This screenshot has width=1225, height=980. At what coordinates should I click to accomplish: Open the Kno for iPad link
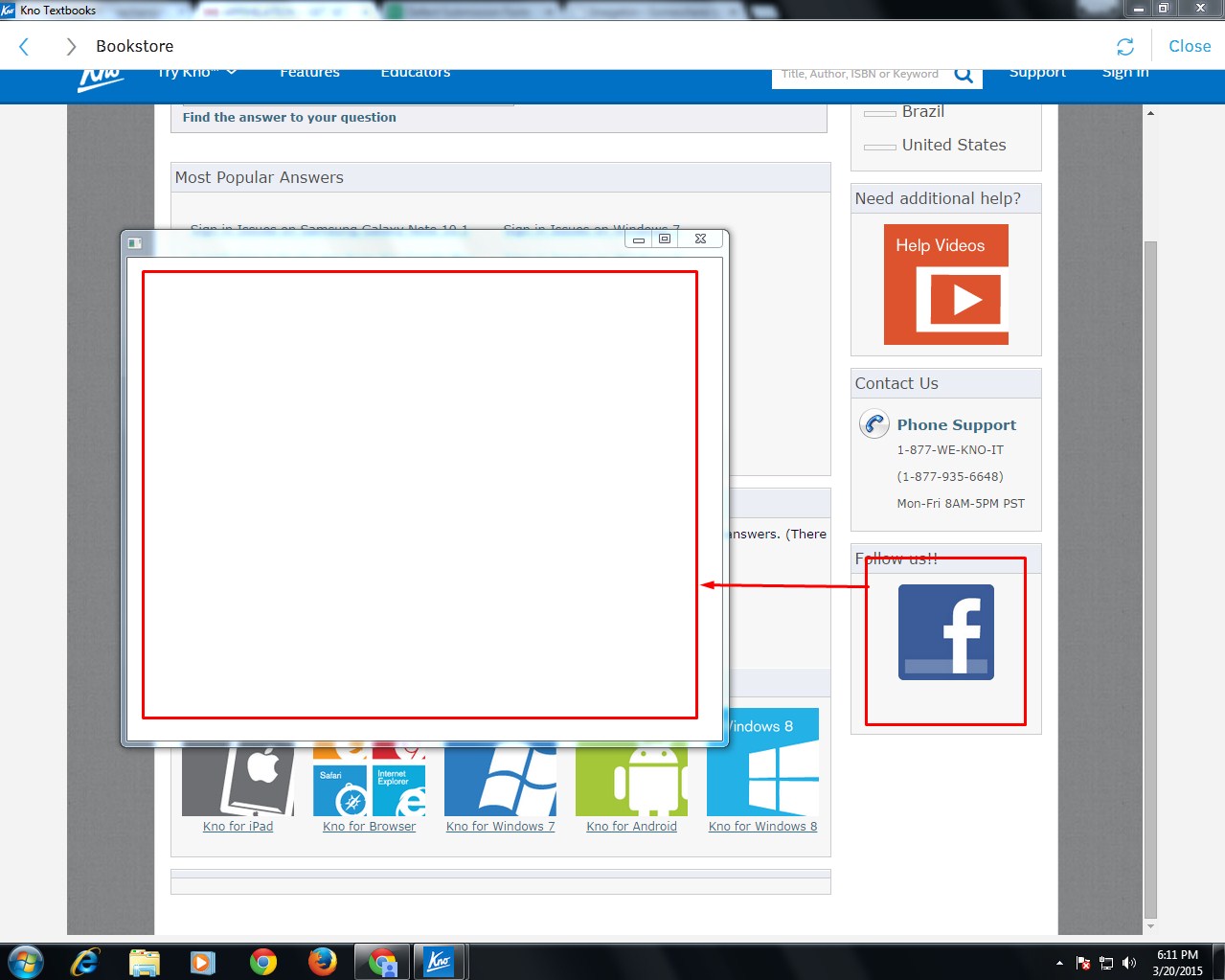[238, 827]
